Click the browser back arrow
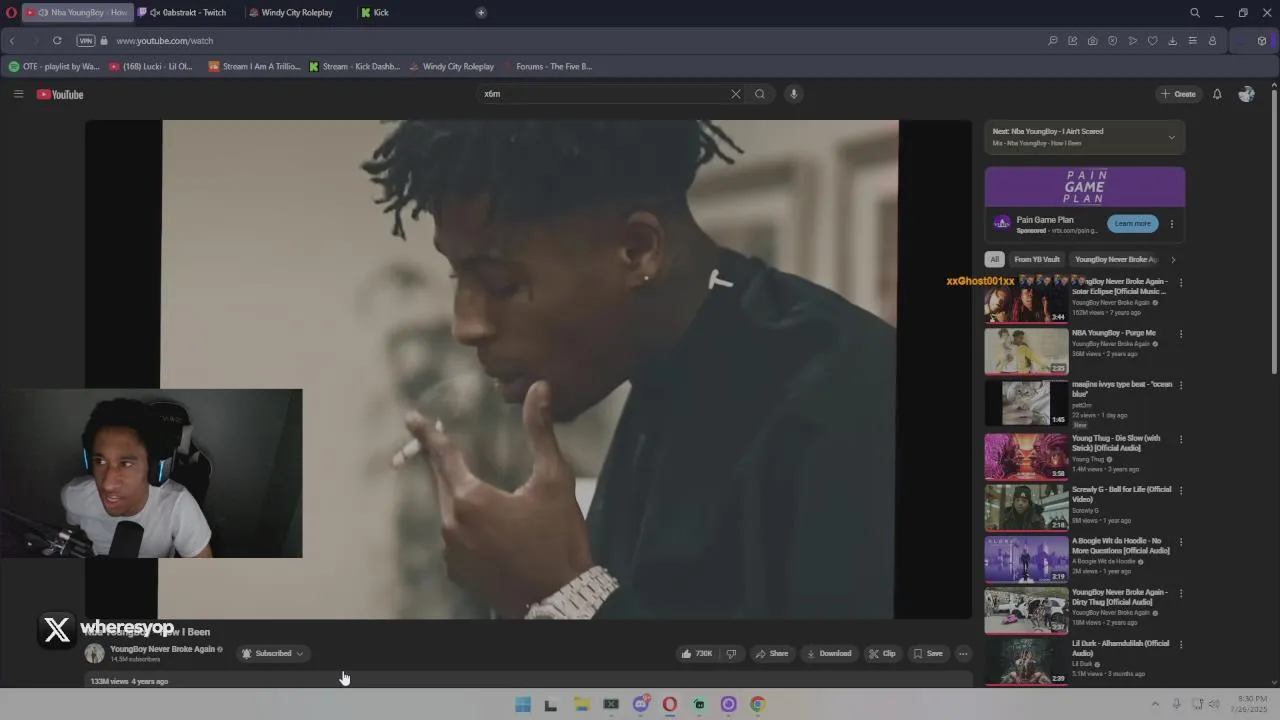1280x720 pixels. [12, 41]
